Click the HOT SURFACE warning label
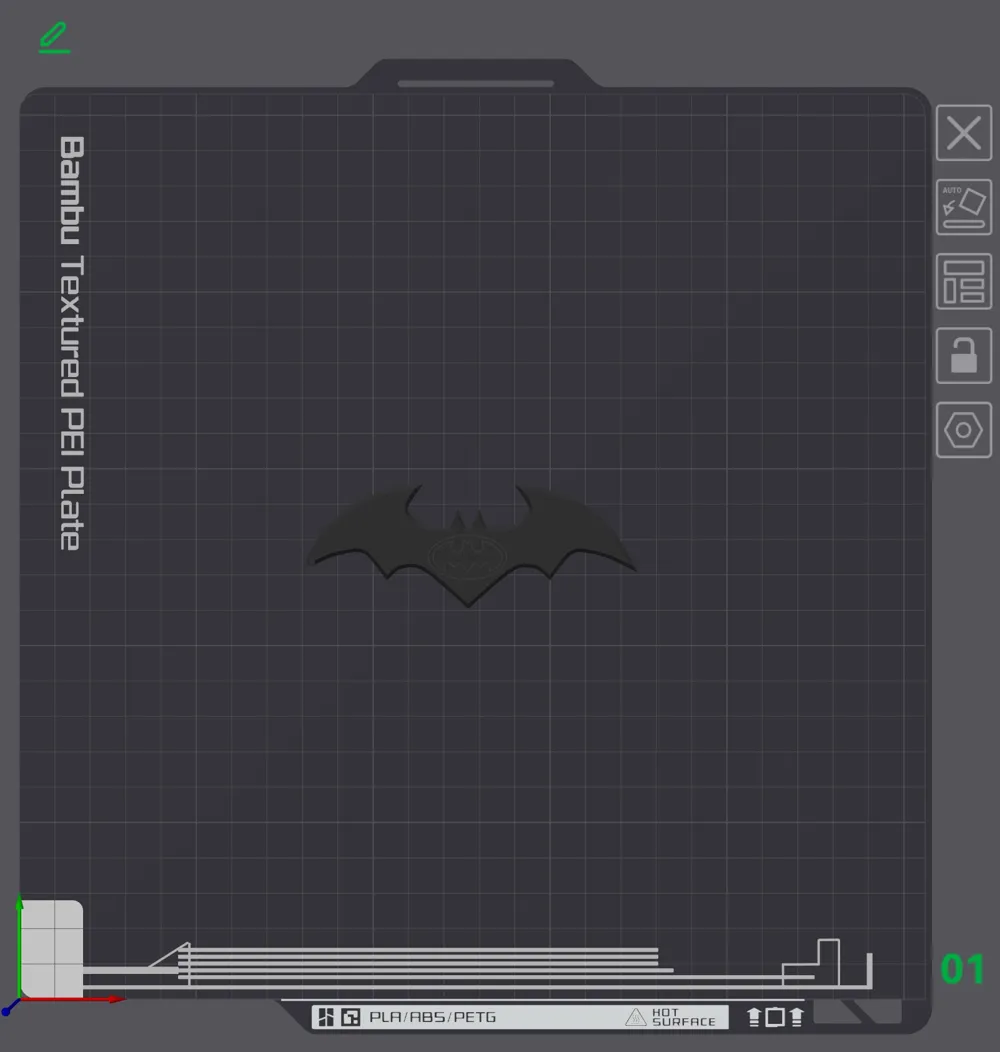Image resolution: width=1000 pixels, height=1052 pixels. pos(670,1017)
